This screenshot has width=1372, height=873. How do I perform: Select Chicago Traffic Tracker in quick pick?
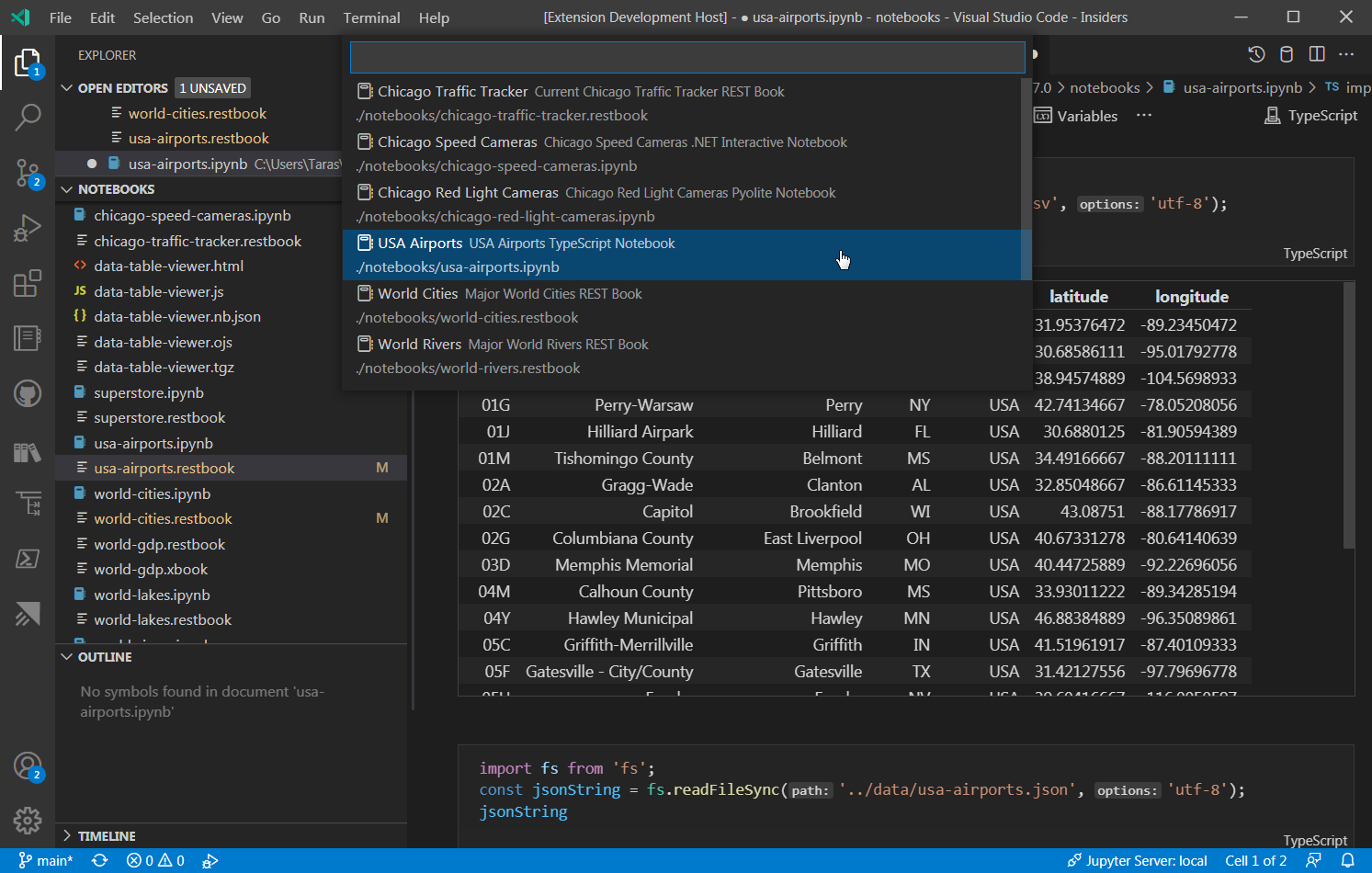[x=682, y=103]
